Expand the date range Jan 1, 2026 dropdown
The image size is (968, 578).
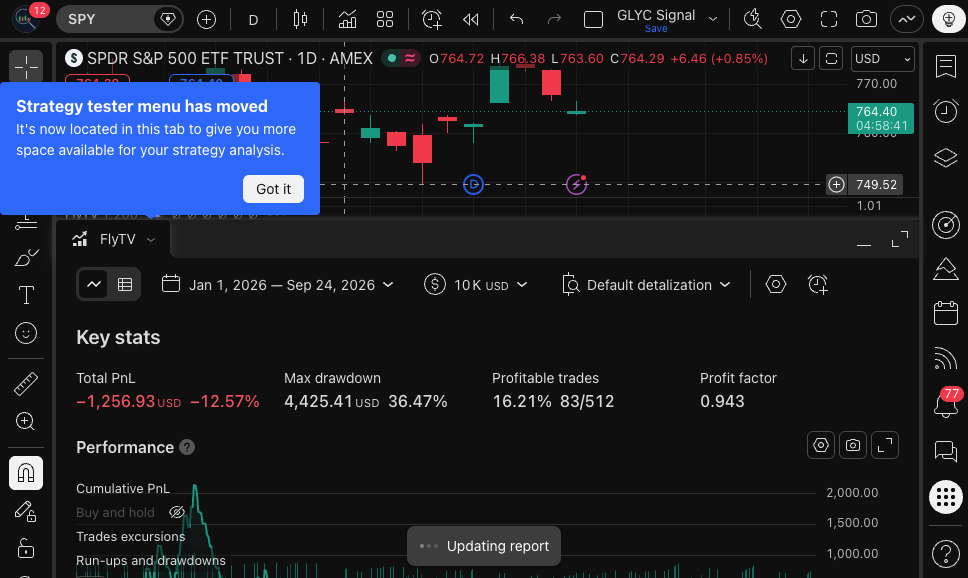(278, 285)
